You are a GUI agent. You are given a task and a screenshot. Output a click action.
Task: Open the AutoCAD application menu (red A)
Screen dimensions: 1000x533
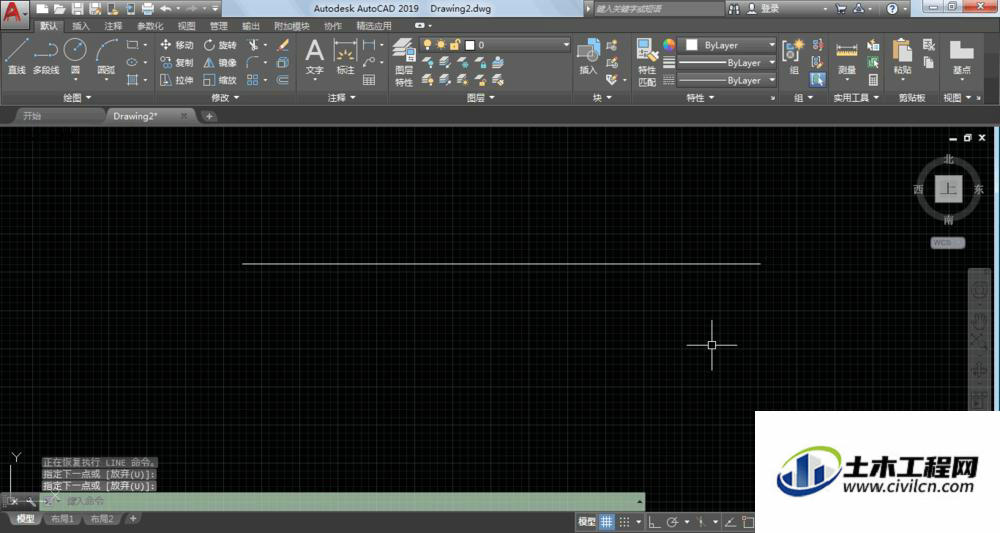14,13
